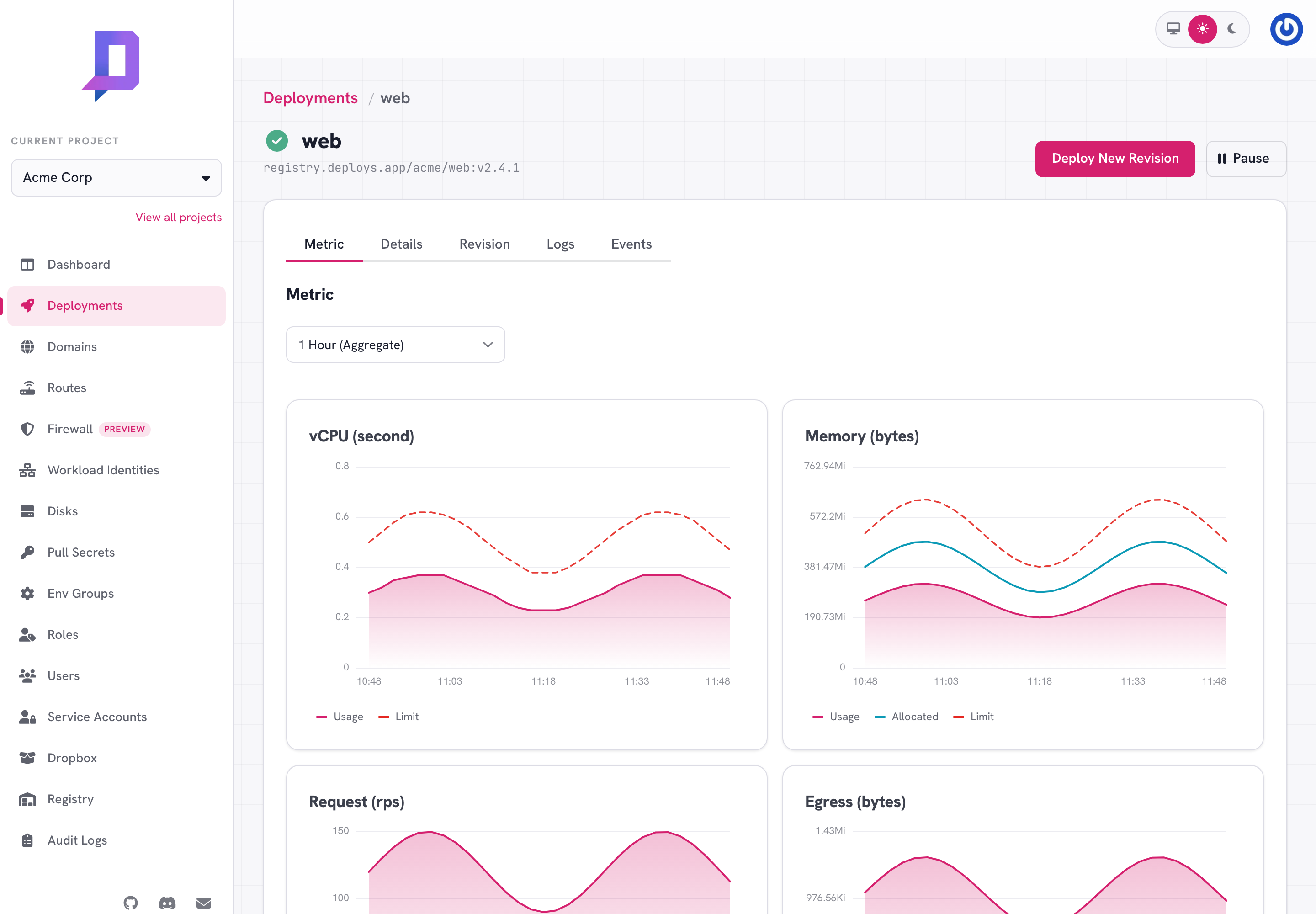Image resolution: width=1316 pixels, height=914 pixels.
Task: Open the Service Accounts menu link
Action: (x=116, y=717)
